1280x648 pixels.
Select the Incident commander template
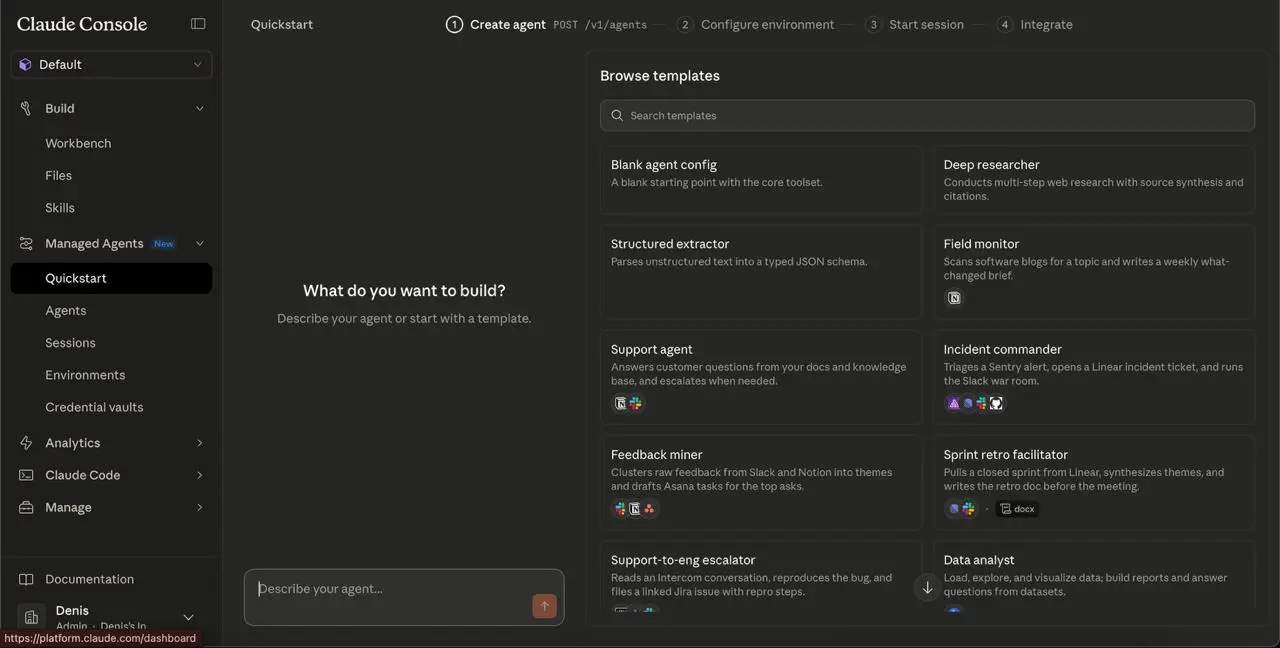[x=1094, y=377]
